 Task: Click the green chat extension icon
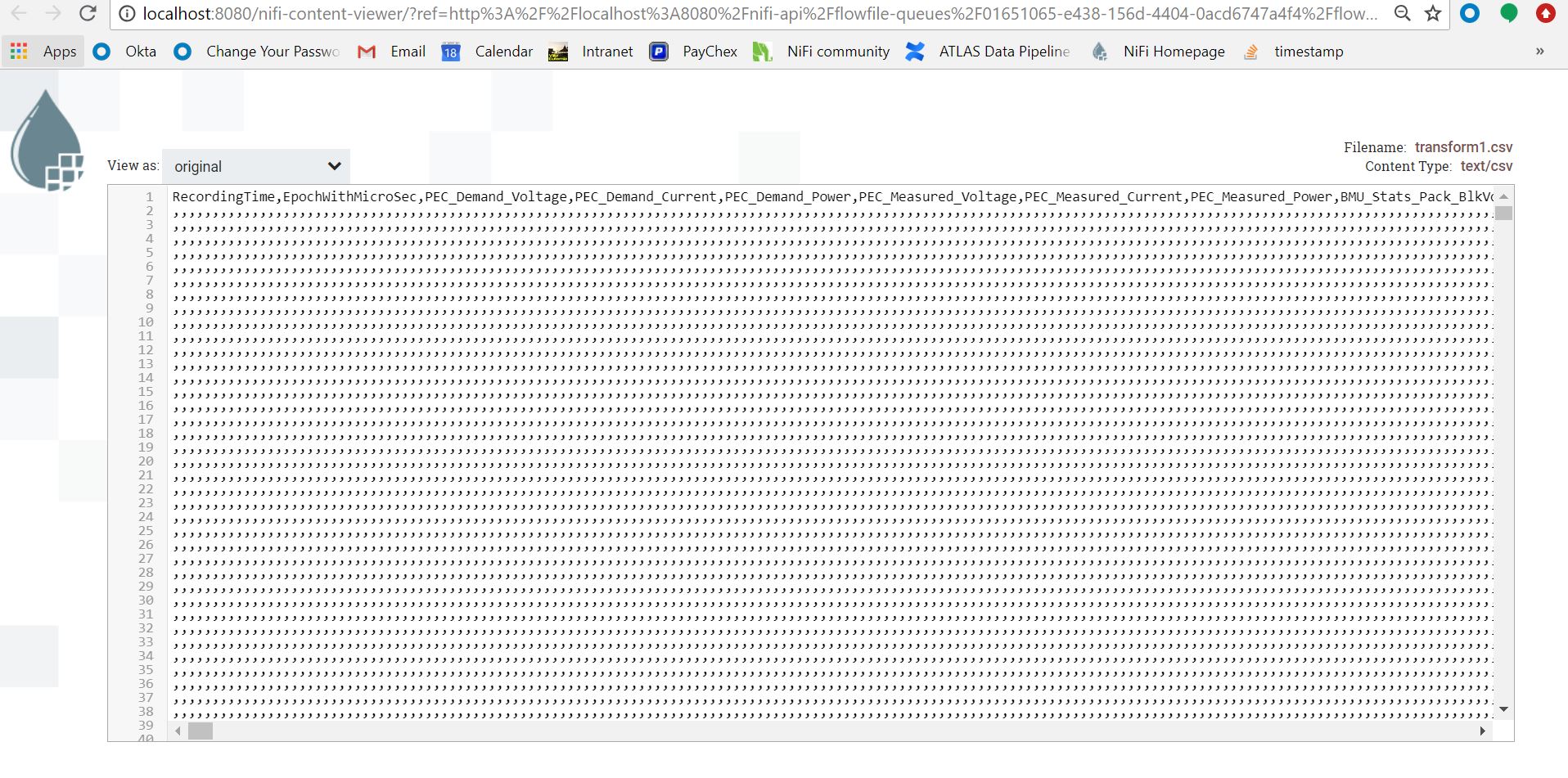coord(1508,13)
